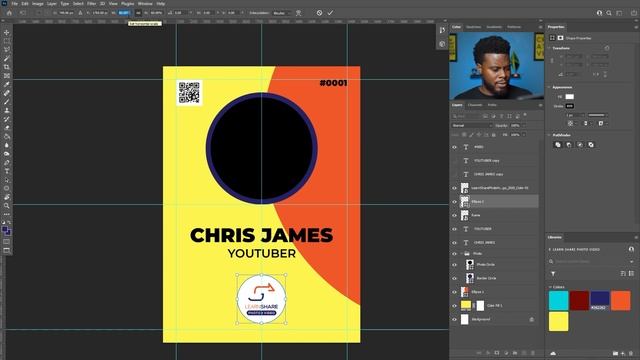Select the Eyedropper tool
The height and width of the screenshot is (360, 640).
coord(7,84)
